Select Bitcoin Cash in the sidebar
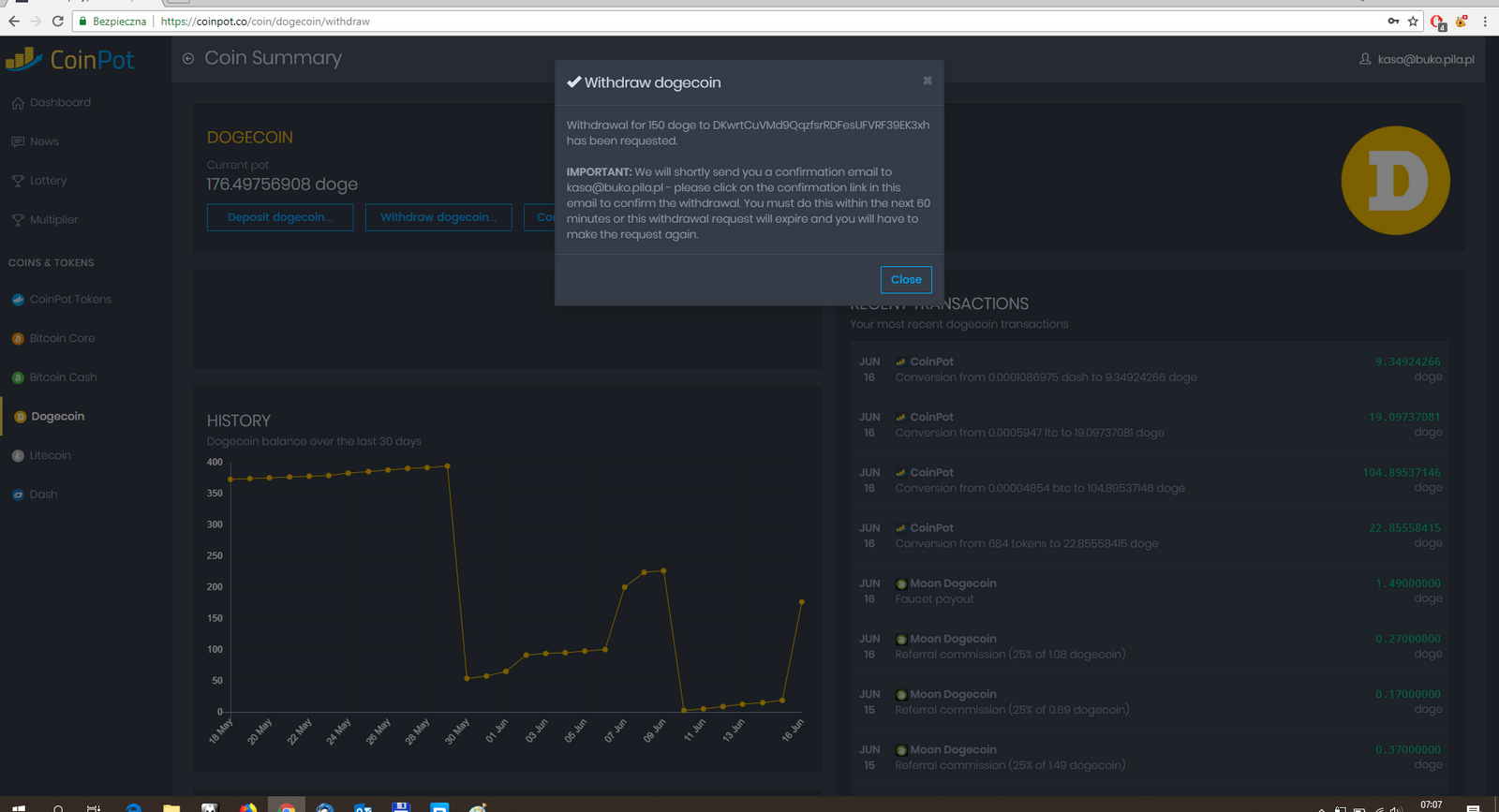This screenshot has height=812, width=1499. coord(63,377)
